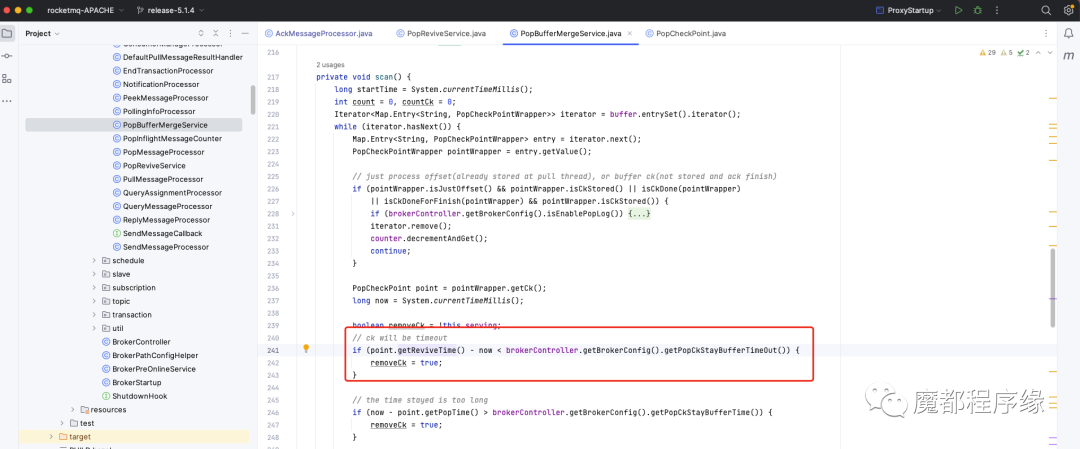Open IDE settings gear icon
The image size is (1080, 449).
click(1067, 10)
